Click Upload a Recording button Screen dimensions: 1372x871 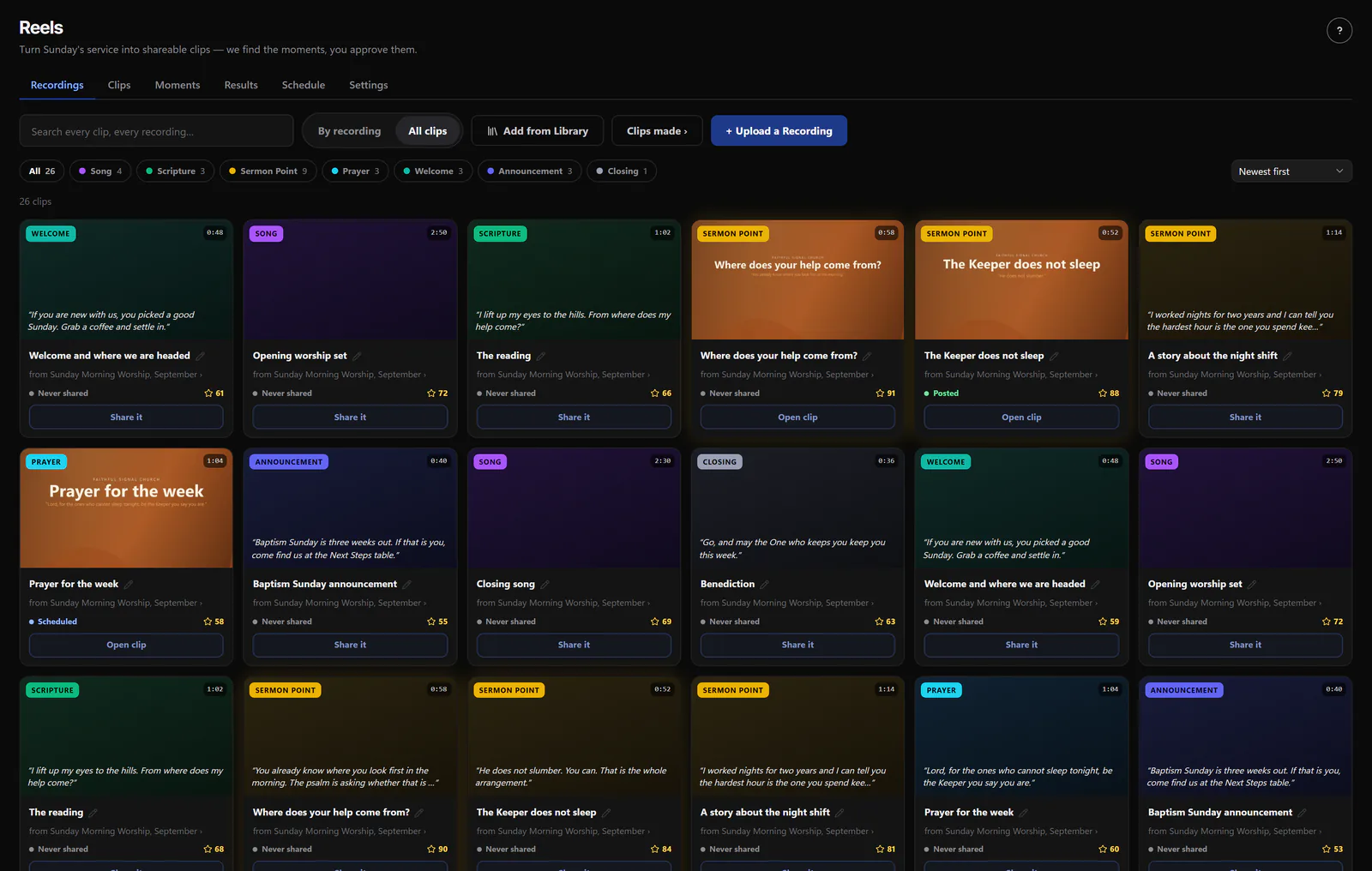779,131
